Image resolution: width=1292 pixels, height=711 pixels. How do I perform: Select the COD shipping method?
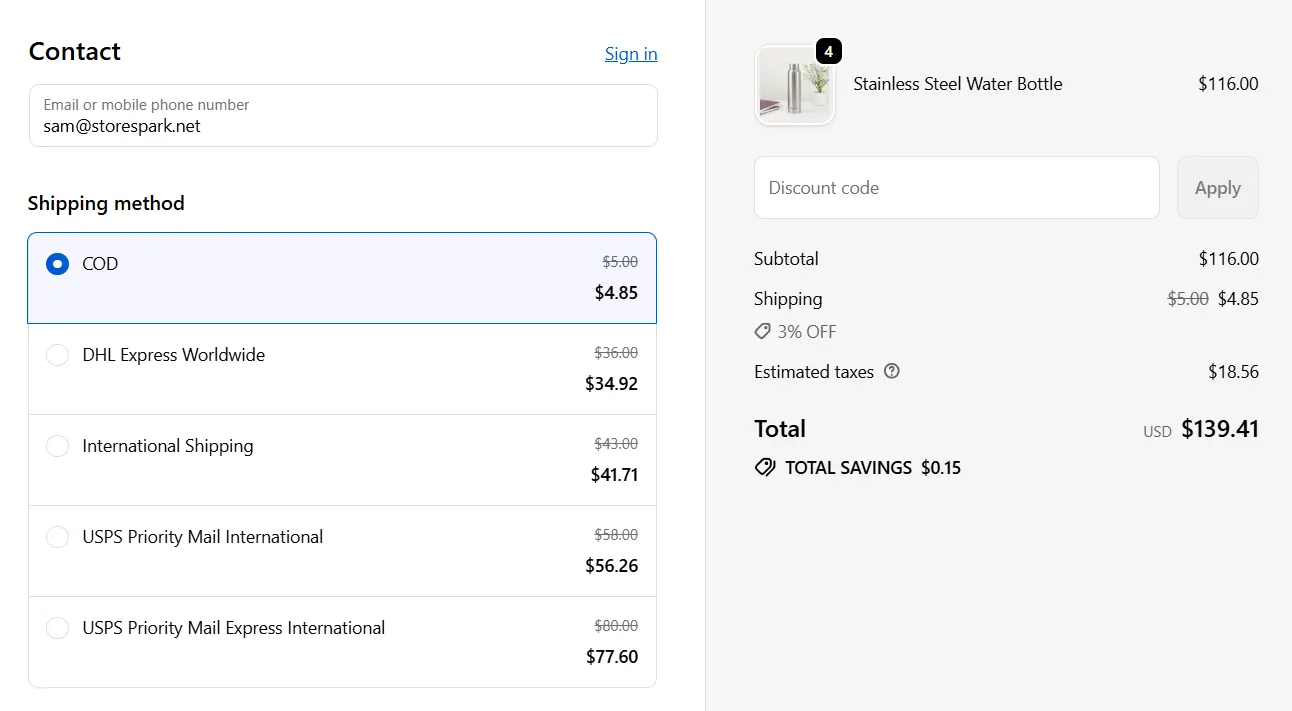57,264
